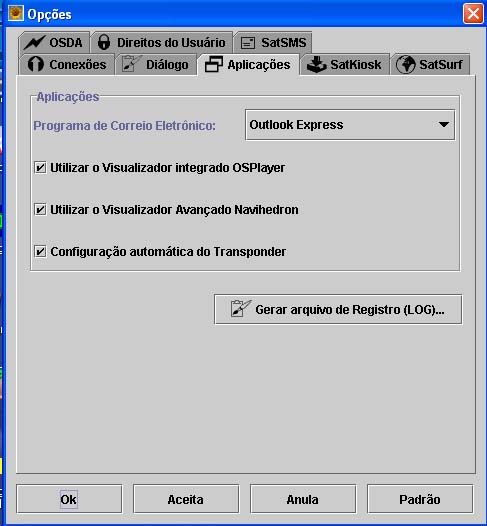This screenshot has height=526, width=487.
Task: Restore defaults with the Padrão button
Action: coord(420,499)
